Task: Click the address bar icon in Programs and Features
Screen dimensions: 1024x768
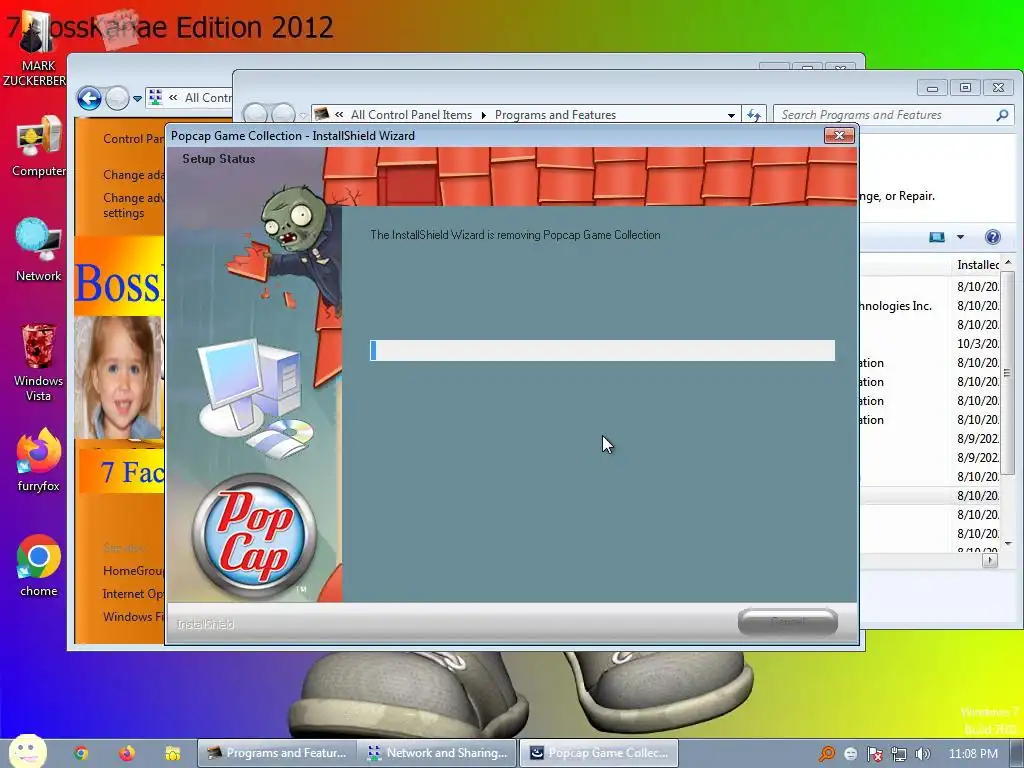Action: coord(321,114)
